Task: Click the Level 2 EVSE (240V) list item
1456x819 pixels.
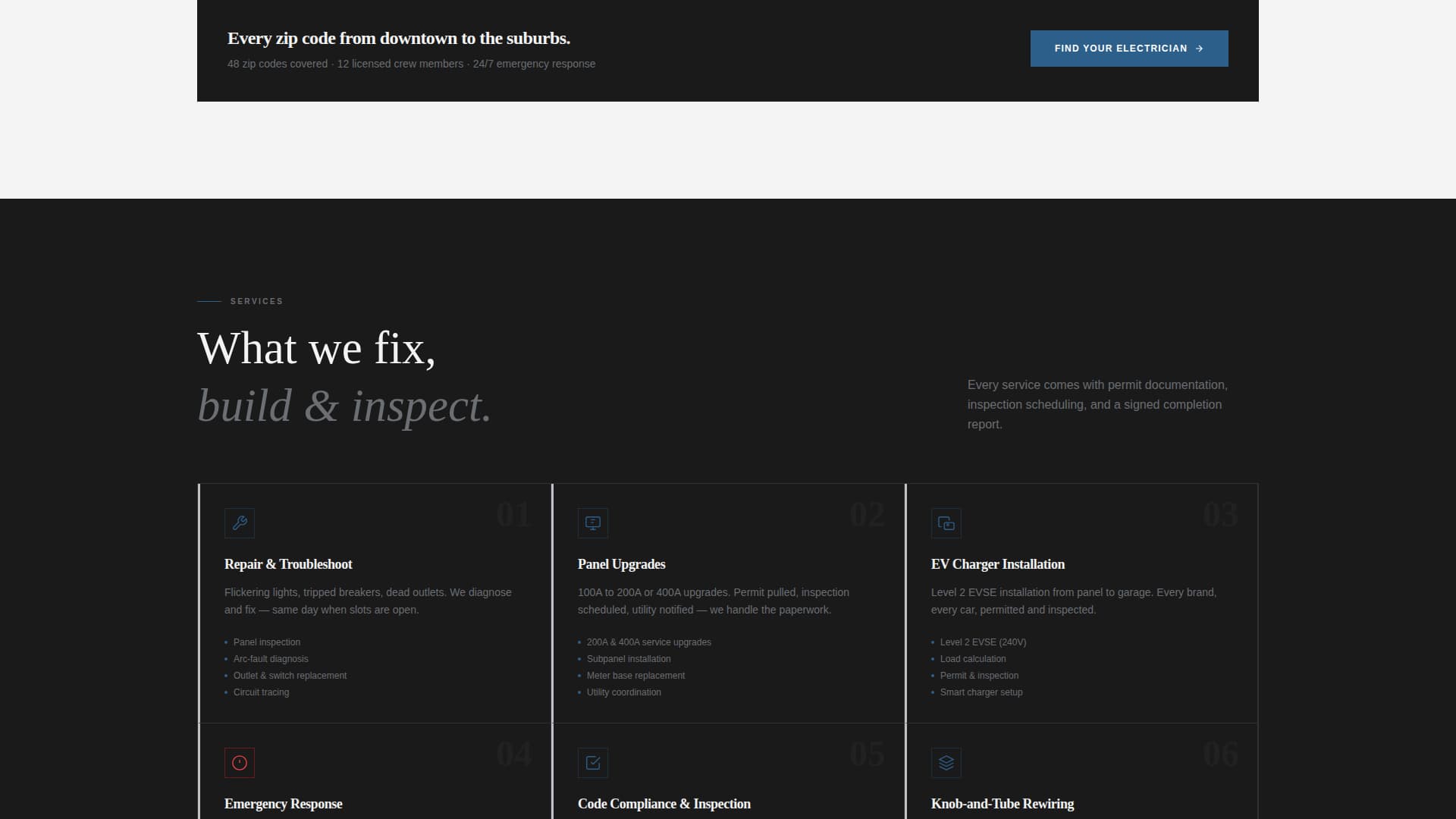Action: click(x=982, y=642)
